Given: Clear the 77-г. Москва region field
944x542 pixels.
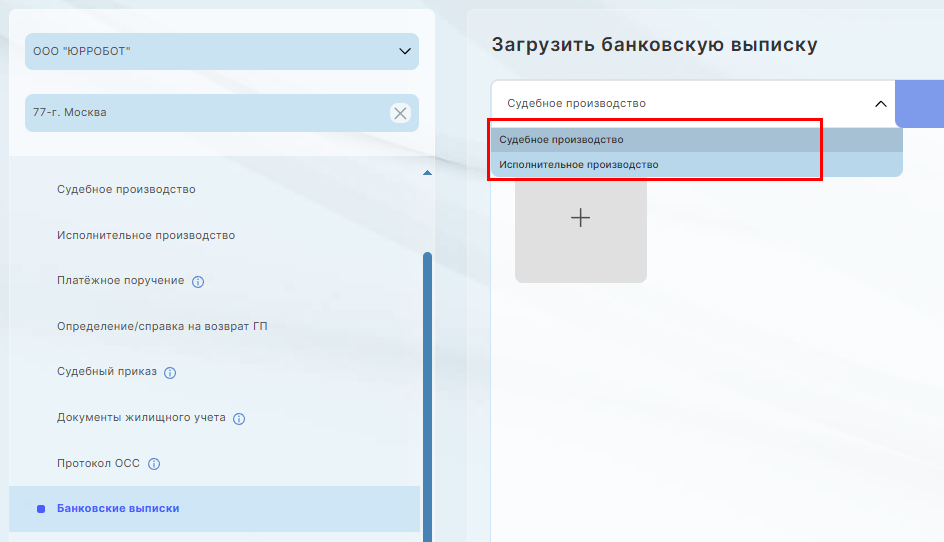Looking at the screenshot, I should [400, 113].
